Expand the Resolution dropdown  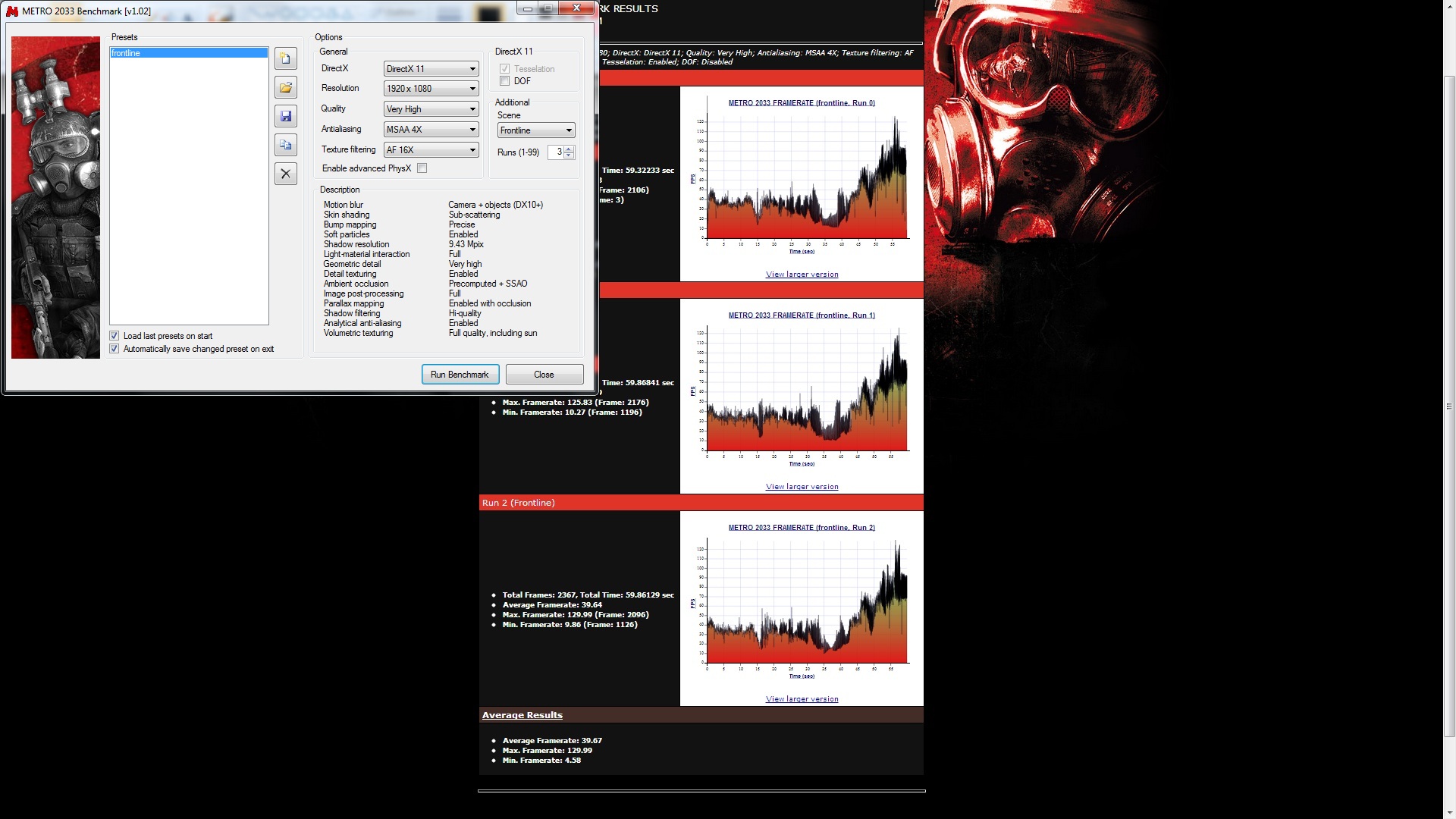(x=431, y=89)
